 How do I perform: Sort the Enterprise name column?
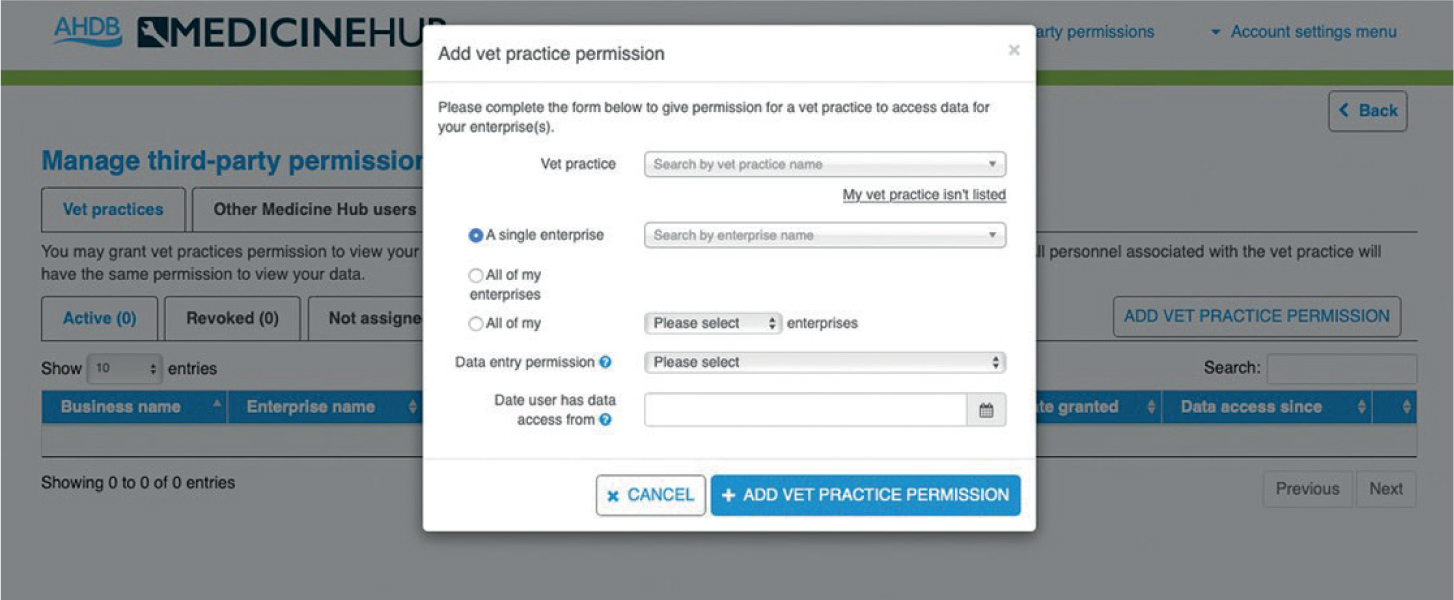coord(413,407)
